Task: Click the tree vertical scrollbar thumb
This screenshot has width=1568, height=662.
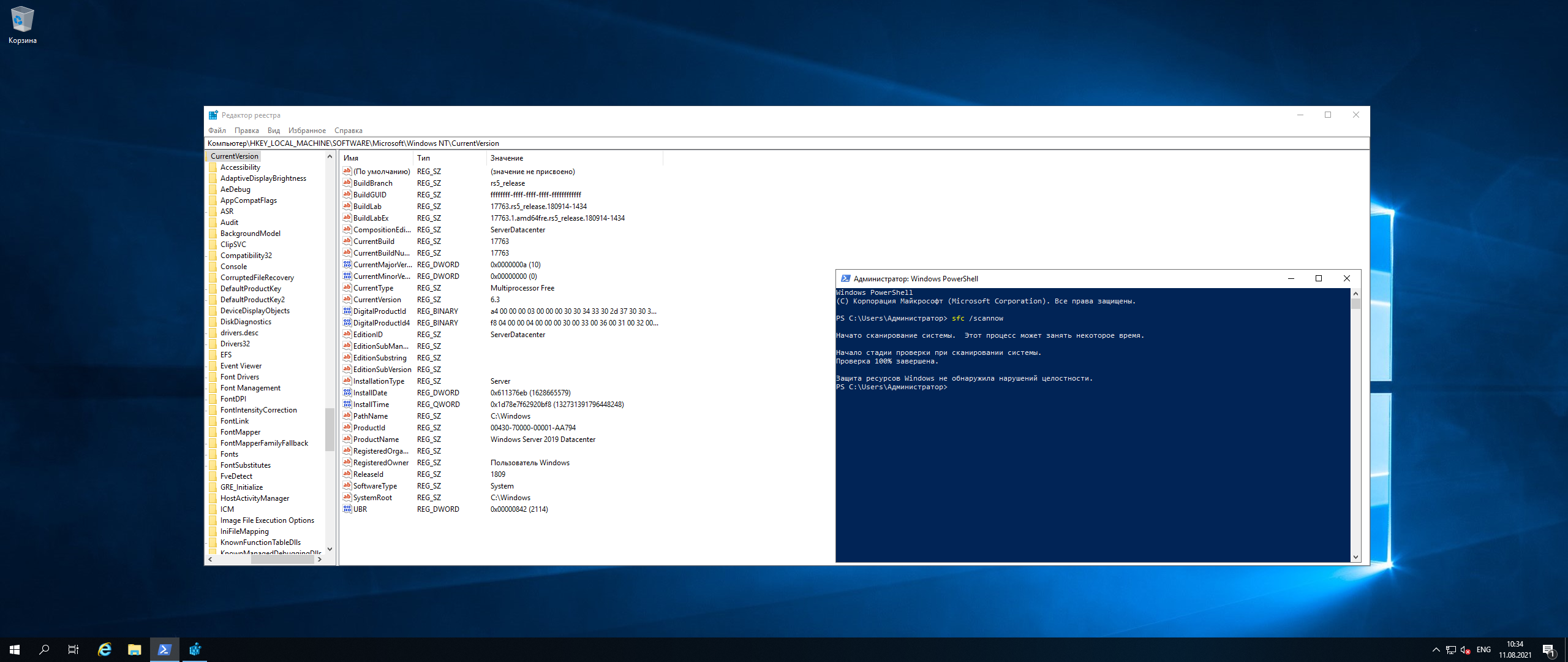Action: (x=330, y=429)
